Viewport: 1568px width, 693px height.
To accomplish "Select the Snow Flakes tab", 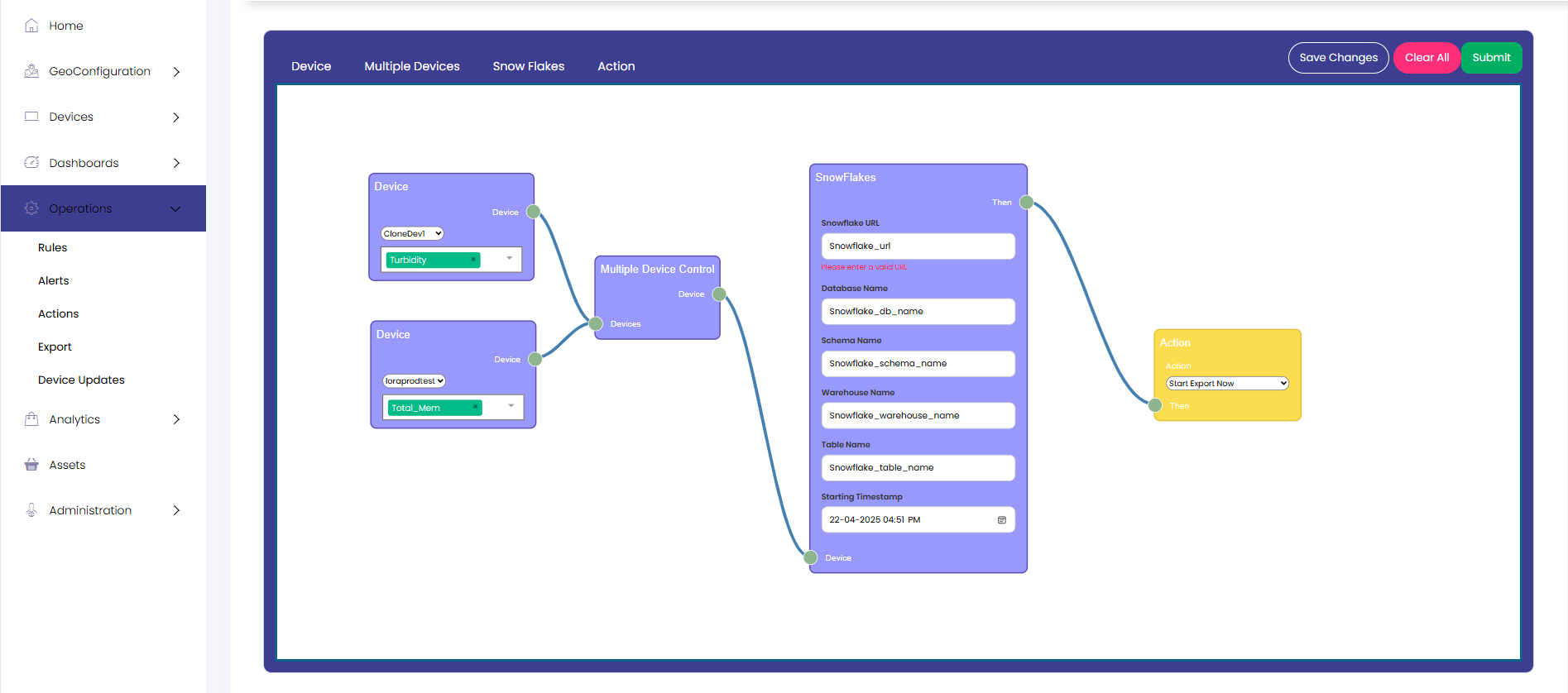I will [529, 66].
